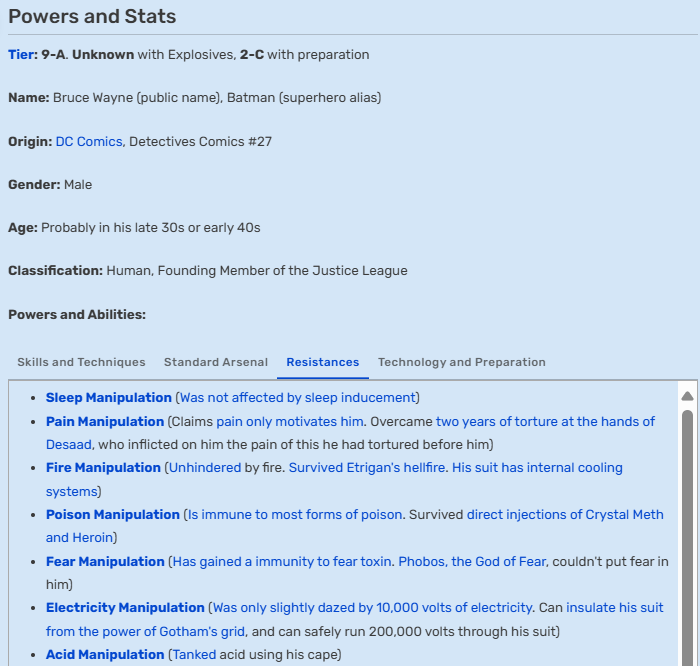Screen dimensions: 700x666
Task: Open Pain Manipulation link
Action: point(105,421)
